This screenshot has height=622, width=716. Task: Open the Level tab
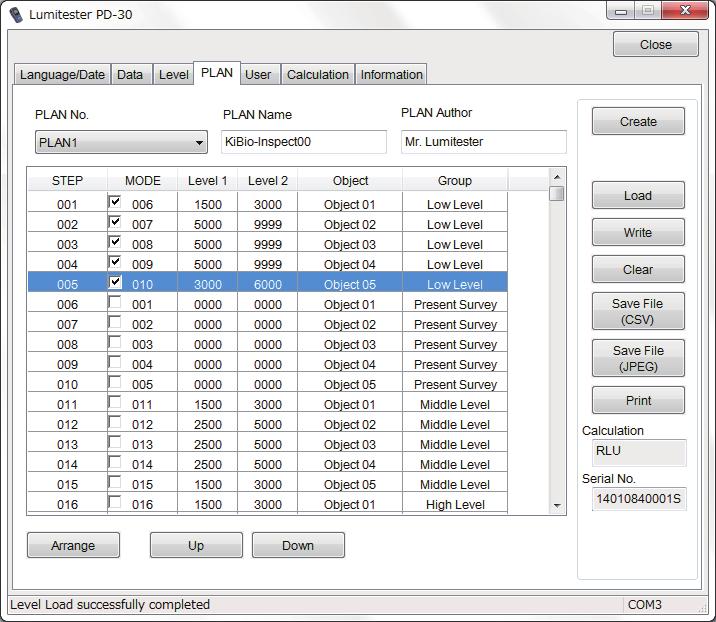tap(174, 74)
